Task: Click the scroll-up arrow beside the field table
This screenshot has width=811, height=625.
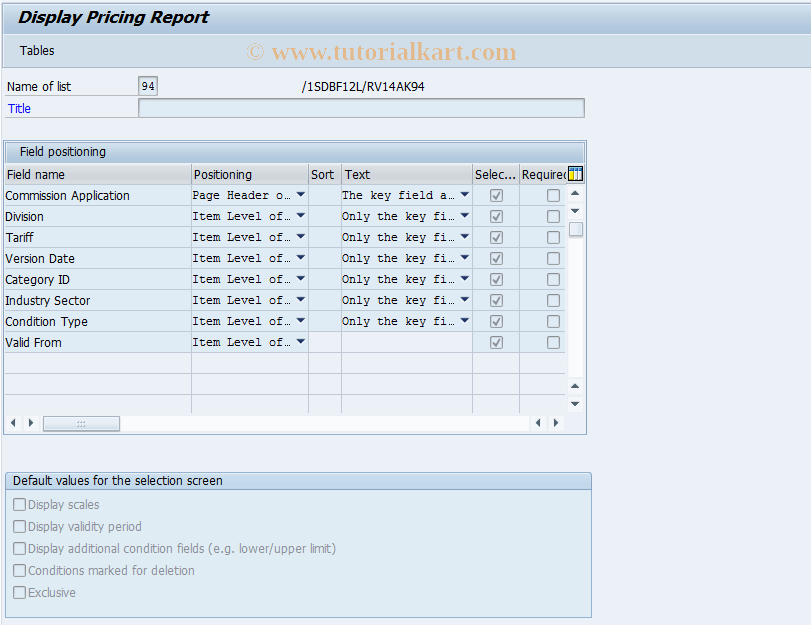Action: (573, 192)
